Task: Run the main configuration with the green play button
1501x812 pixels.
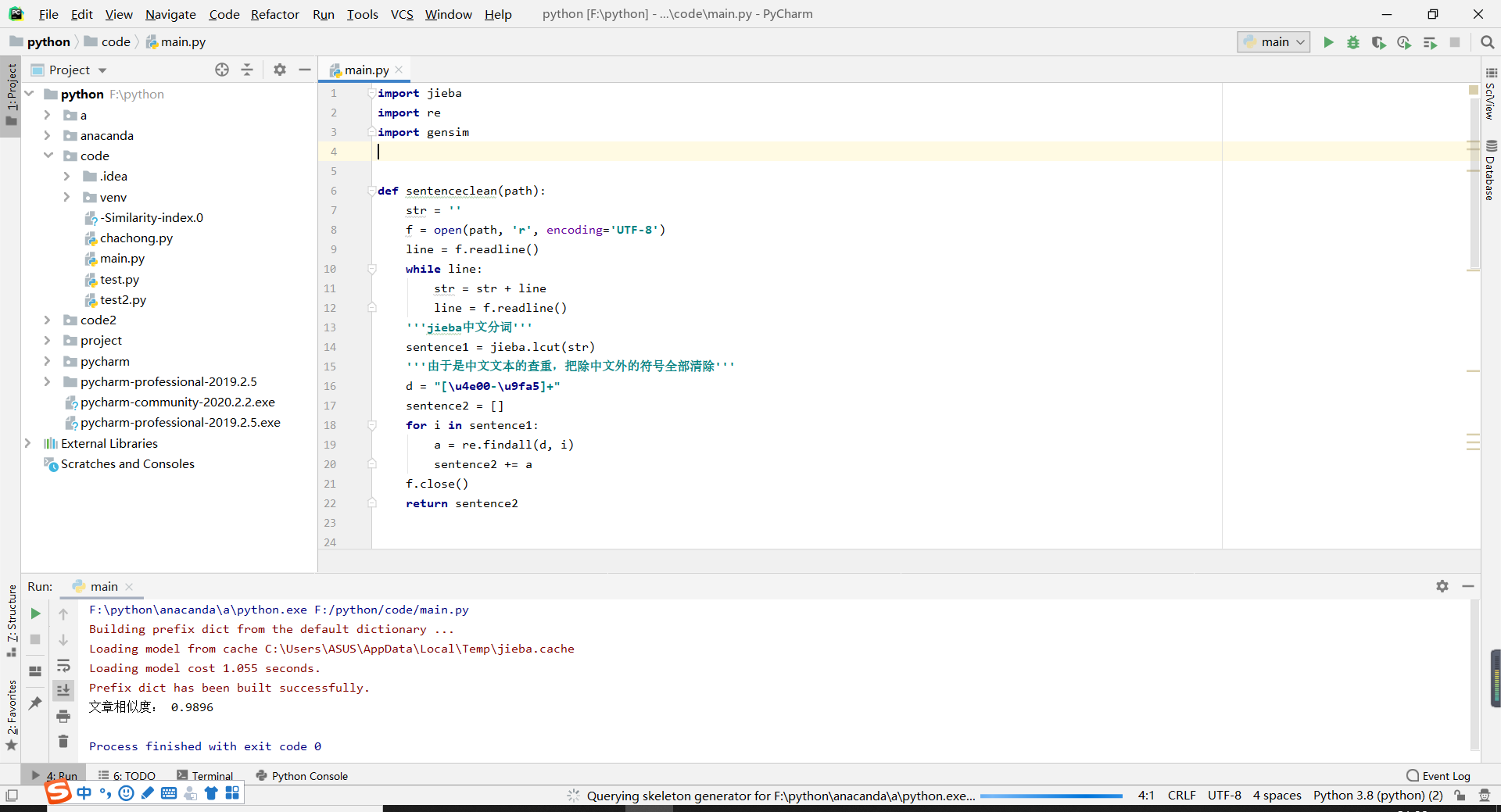Action: click(x=1328, y=42)
